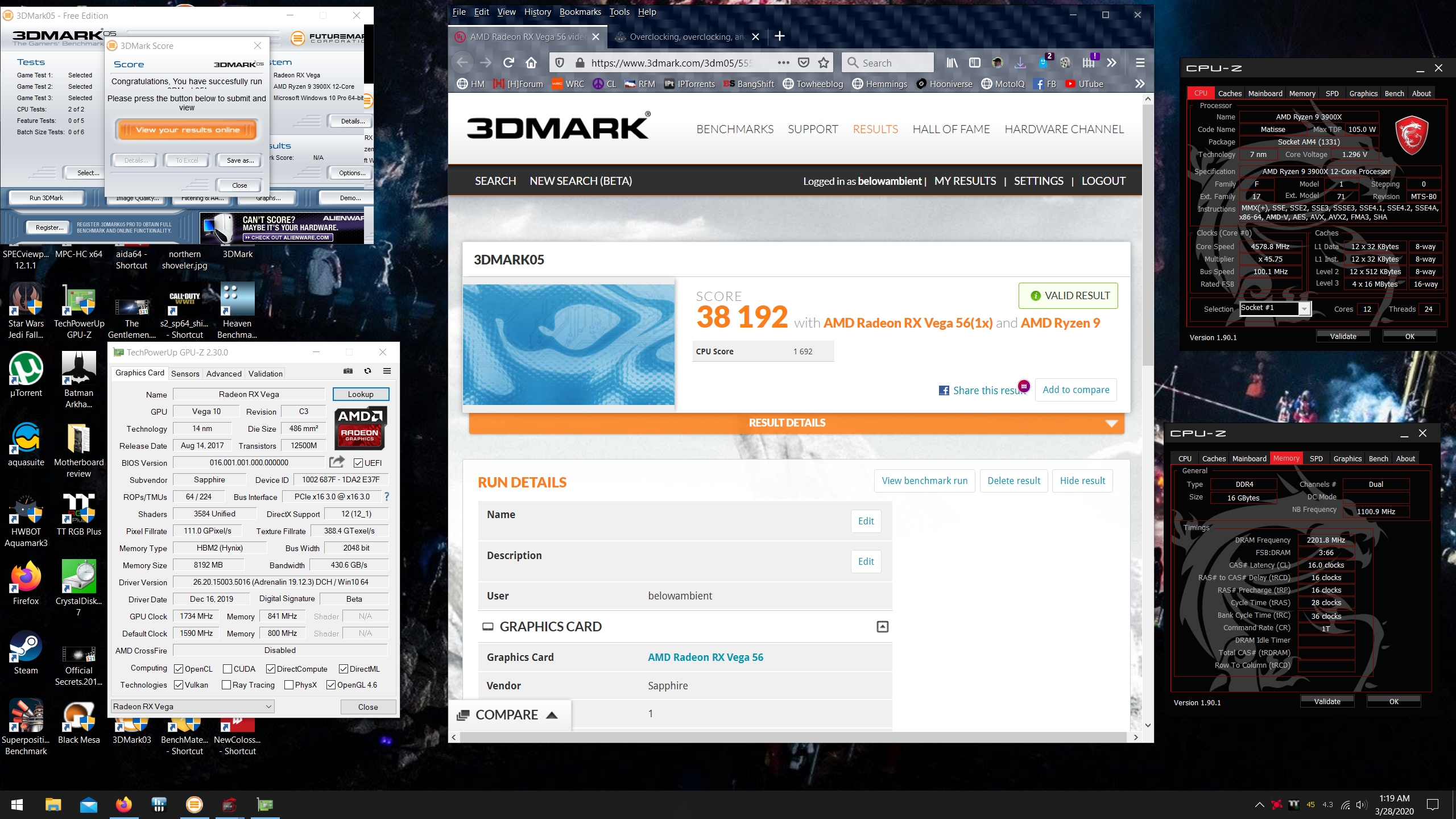Open a new Firefox tab
This screenshot has width=1456, height=819.
click(780, 36)
